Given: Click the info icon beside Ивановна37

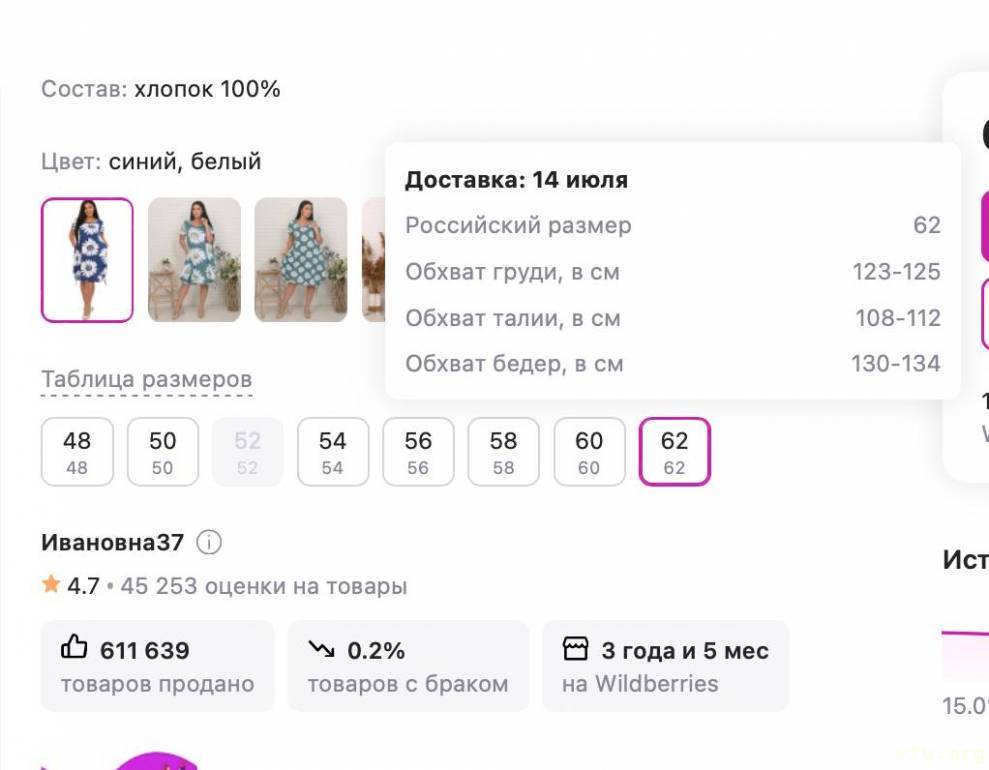Looking at the screenshot, I should pos(209,543).
